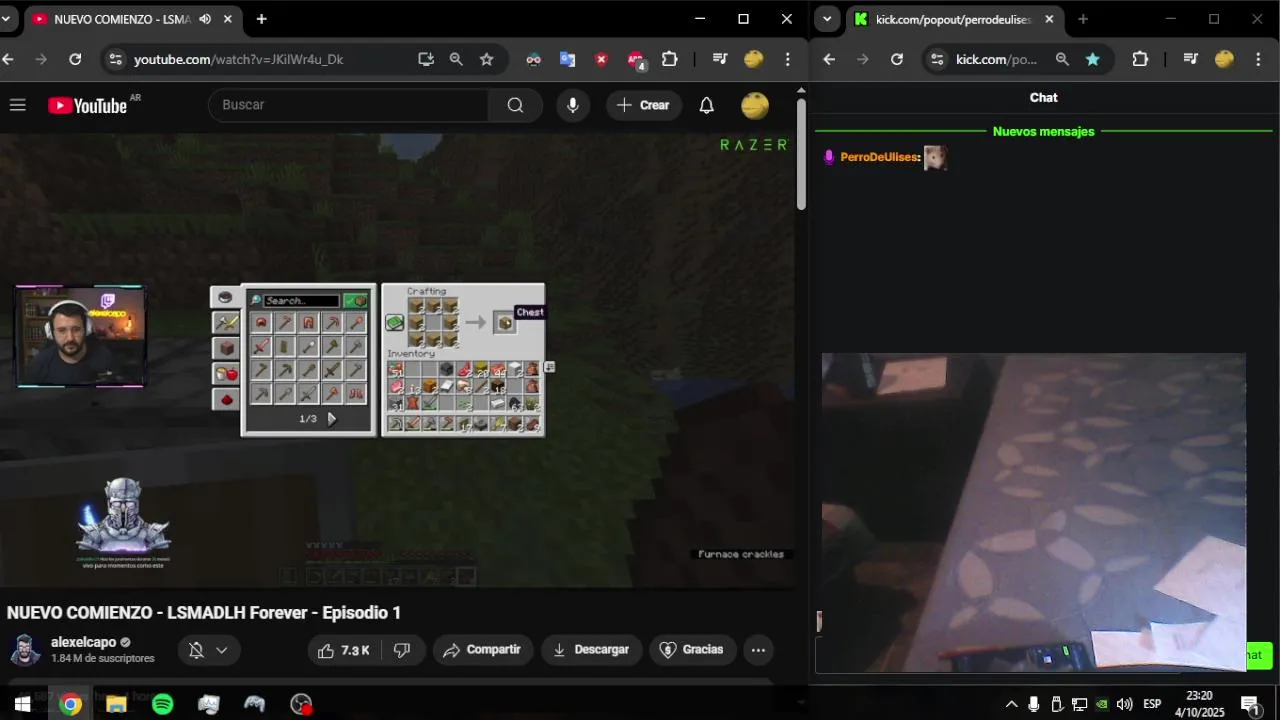
Task: Open the Google Translate extension
Action: (x=567, y=59)
